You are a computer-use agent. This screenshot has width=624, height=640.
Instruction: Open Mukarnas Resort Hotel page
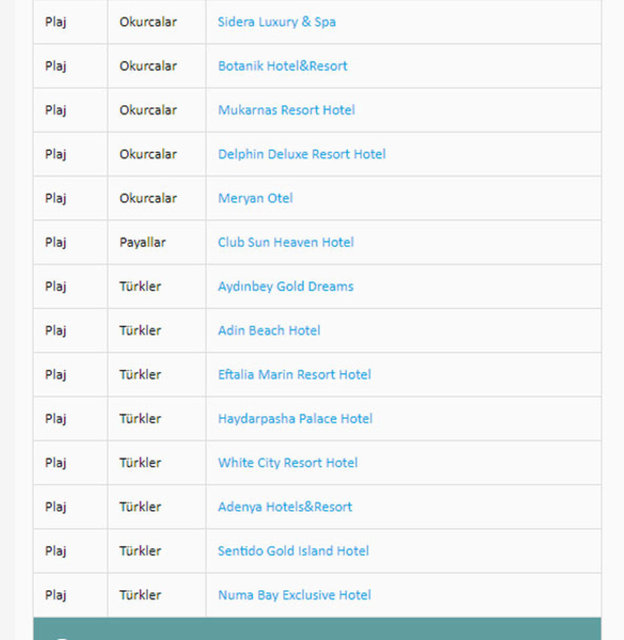[286, 110]
